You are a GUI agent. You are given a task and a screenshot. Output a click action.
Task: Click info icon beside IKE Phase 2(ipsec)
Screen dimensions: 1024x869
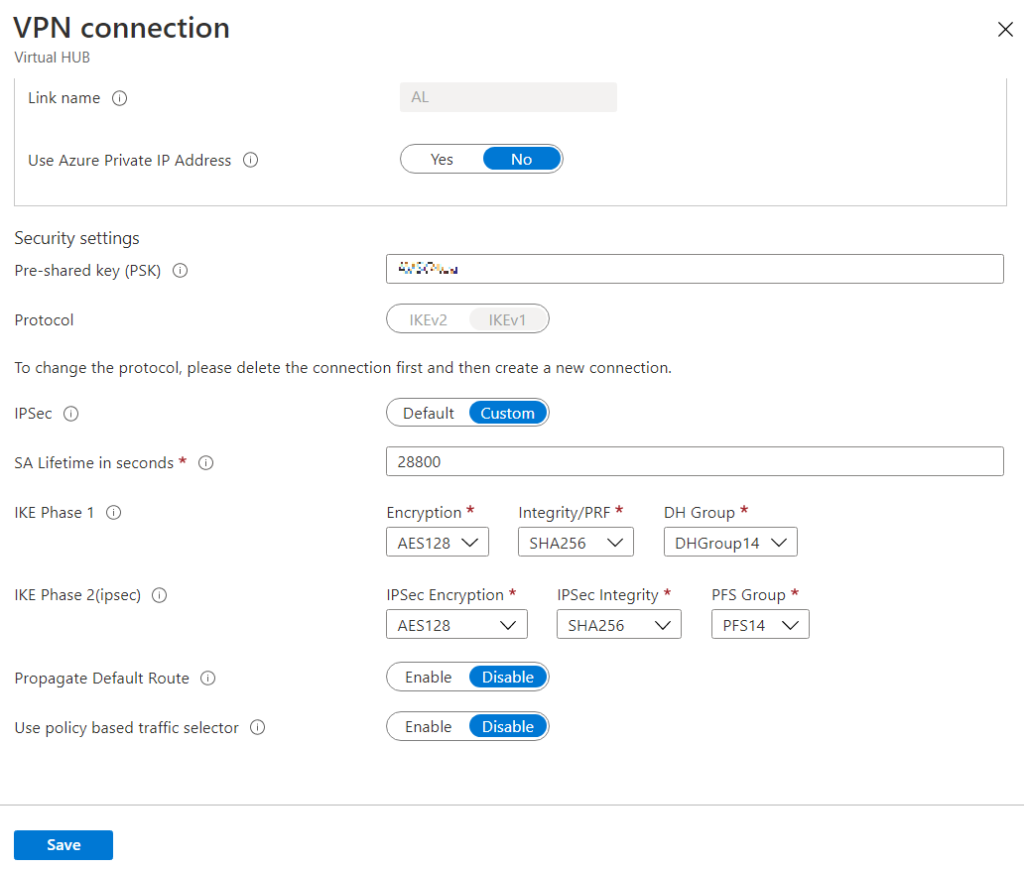point(159,595)
